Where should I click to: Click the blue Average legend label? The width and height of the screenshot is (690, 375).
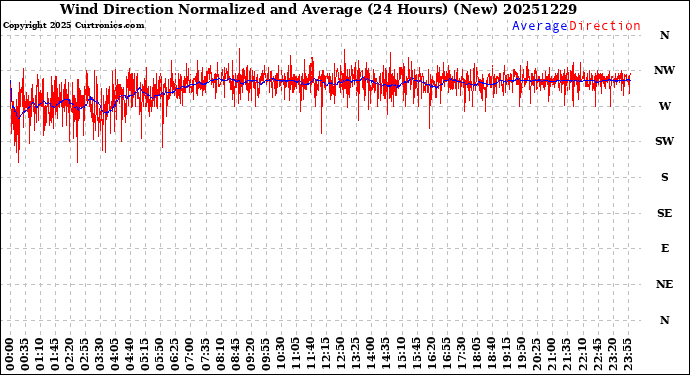click(x=540, y=26)
